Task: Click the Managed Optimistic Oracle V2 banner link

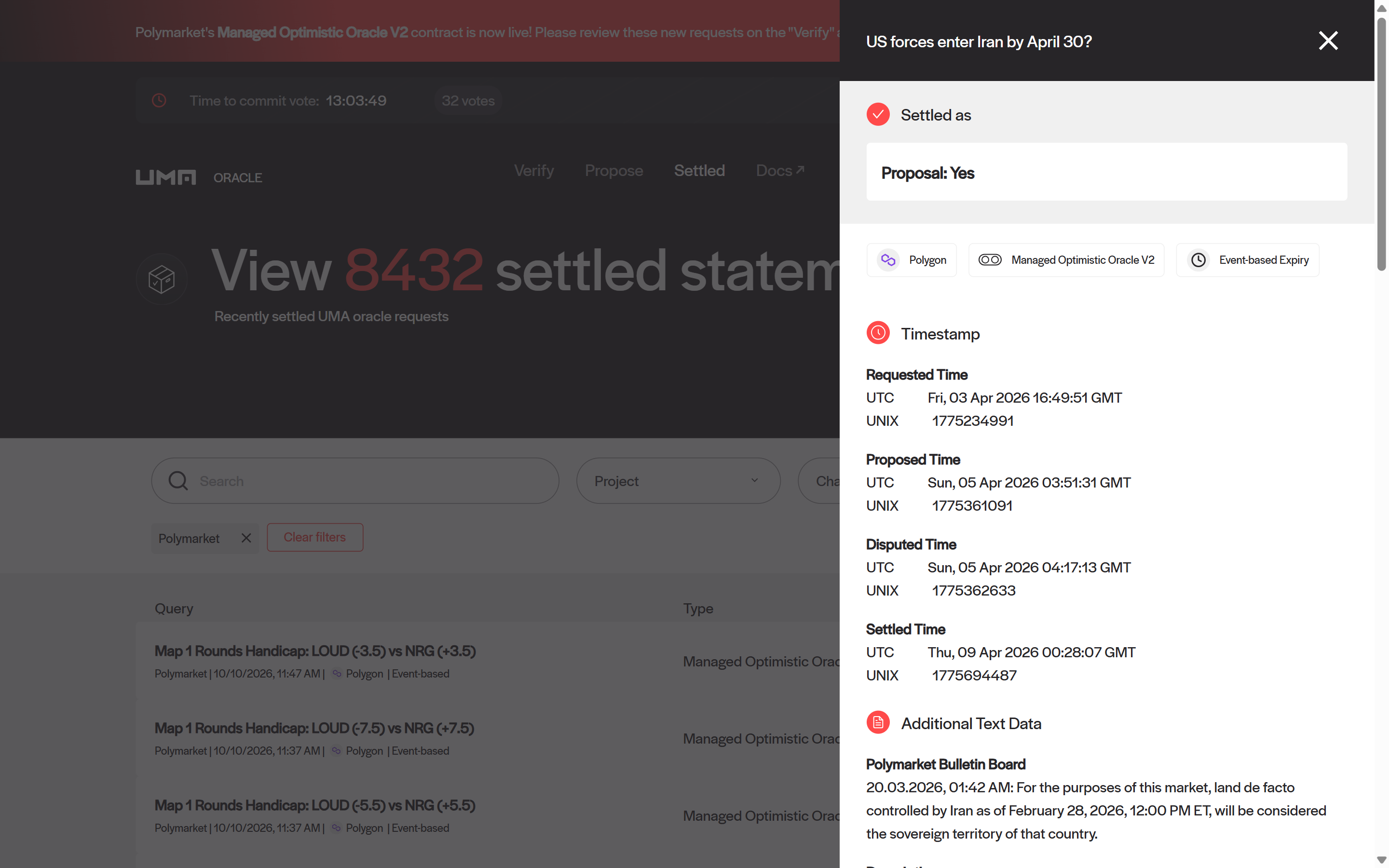Action: (312, 32)
